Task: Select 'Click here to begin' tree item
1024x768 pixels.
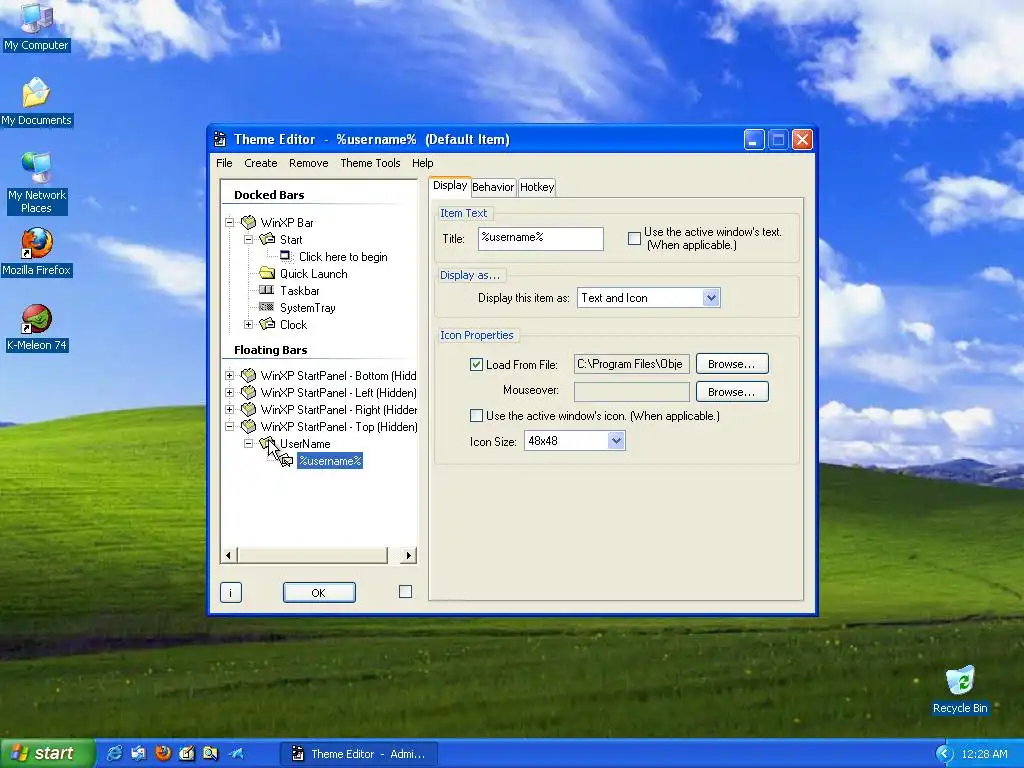Action: pyautogui.click(x=343, y=257)
